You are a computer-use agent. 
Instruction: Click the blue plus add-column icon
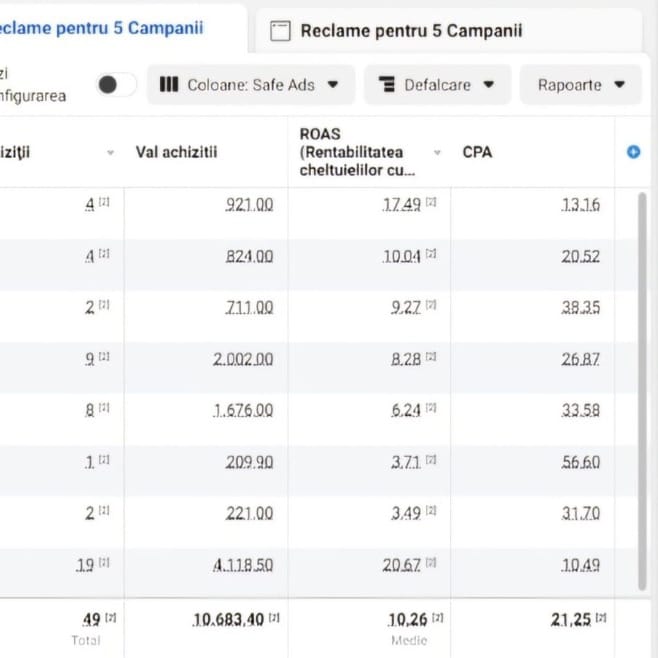pos(632,153)
